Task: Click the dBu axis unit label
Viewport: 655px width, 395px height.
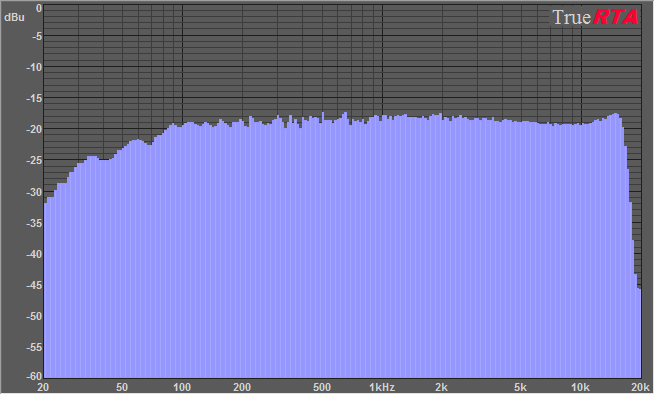Action: tap(14, 18)
